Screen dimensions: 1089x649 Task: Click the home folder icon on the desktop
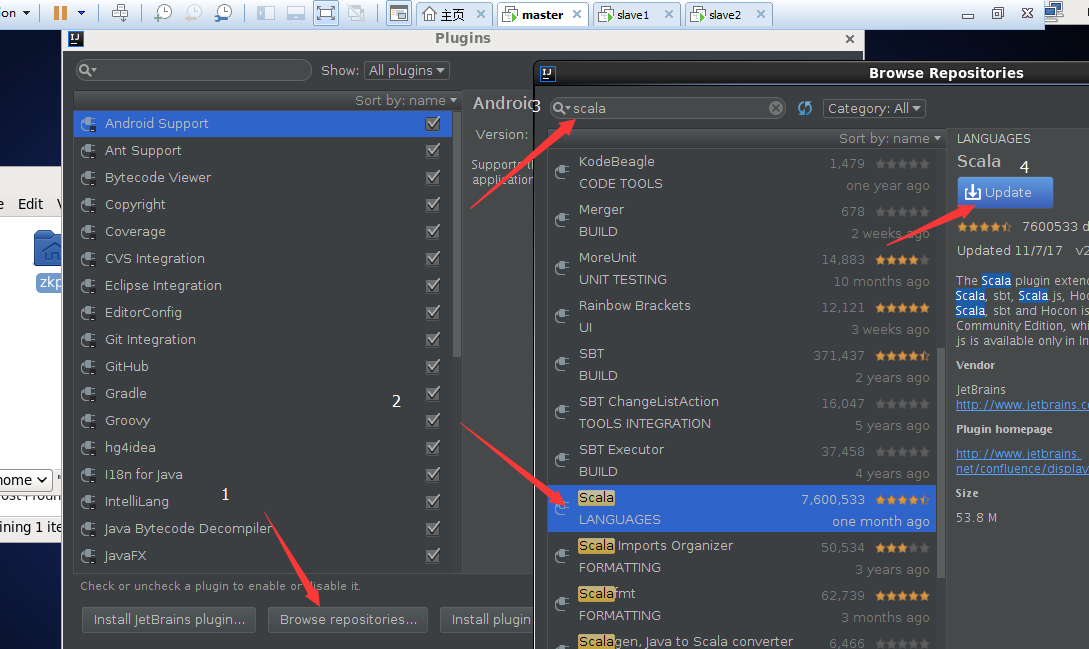click(48, 249)
